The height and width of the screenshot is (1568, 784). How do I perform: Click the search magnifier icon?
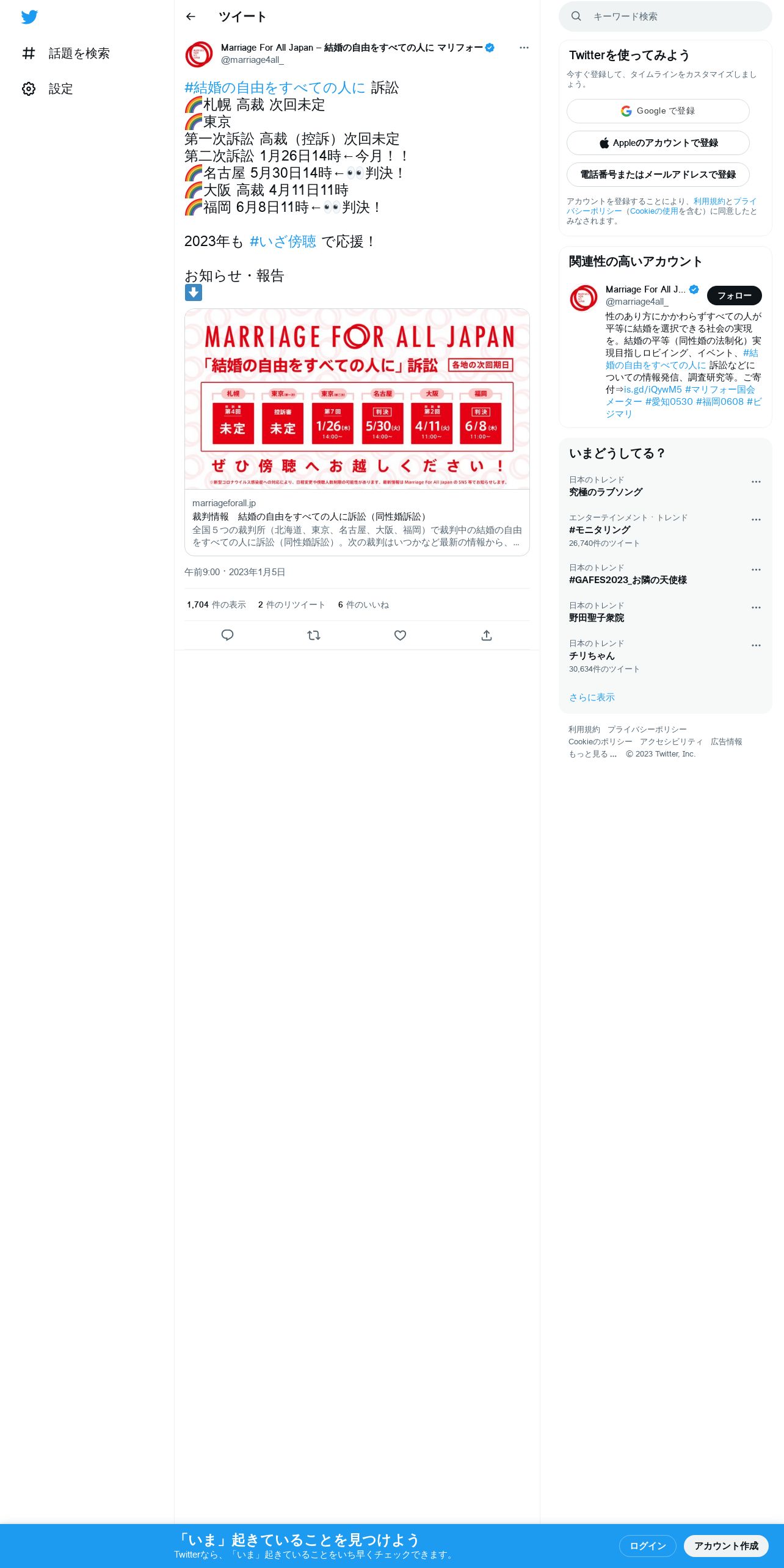(576, 16)
